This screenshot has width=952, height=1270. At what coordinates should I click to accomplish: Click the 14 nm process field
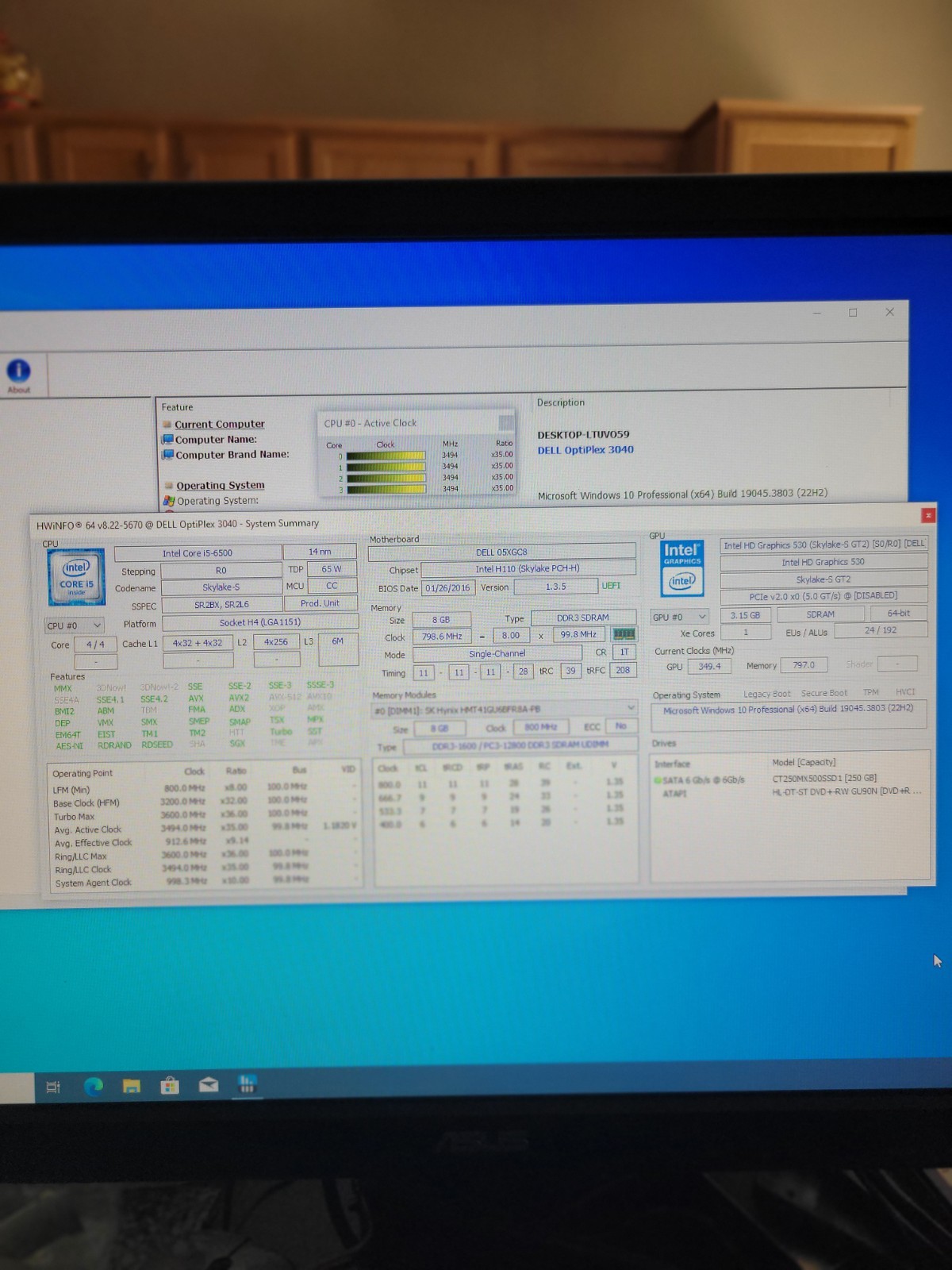[x=321, y=552]
